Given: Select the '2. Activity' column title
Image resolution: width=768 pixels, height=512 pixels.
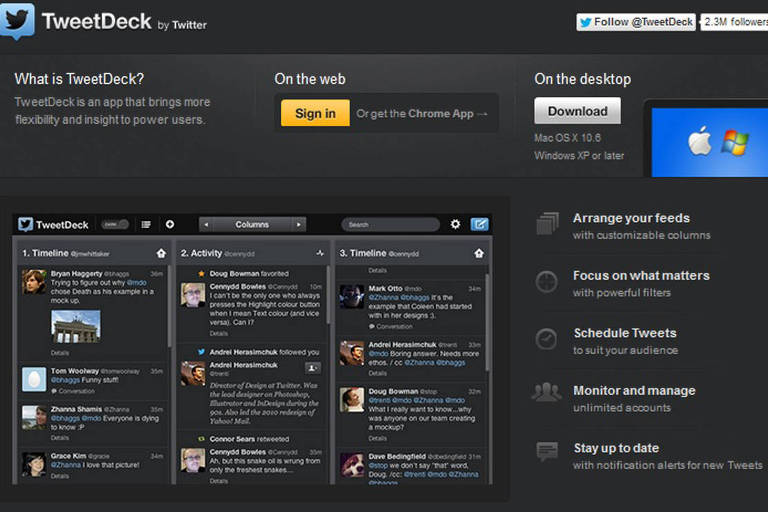Looking at the screenshot, I should (x=201, y=253).
